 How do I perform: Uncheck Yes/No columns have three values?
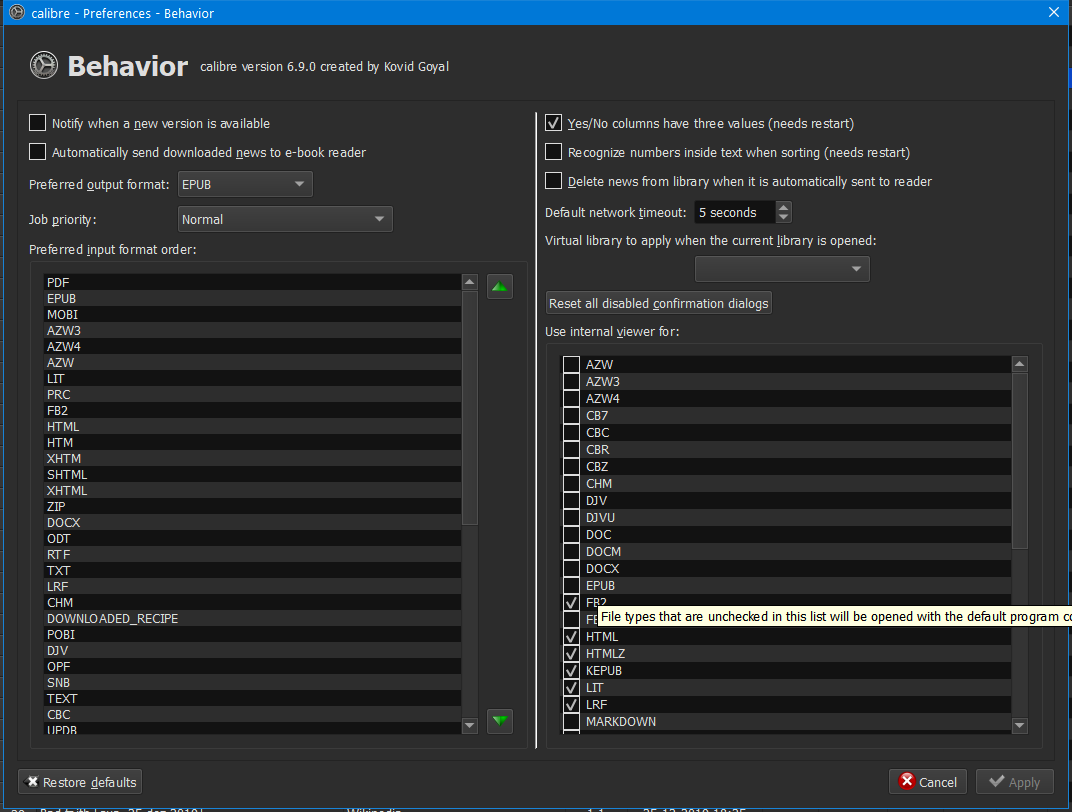[553, 123]
